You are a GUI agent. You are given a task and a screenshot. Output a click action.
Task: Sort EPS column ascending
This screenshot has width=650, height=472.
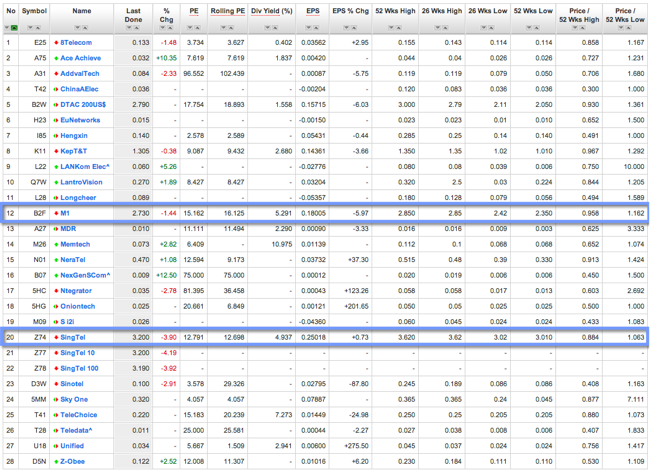(316, 28)
